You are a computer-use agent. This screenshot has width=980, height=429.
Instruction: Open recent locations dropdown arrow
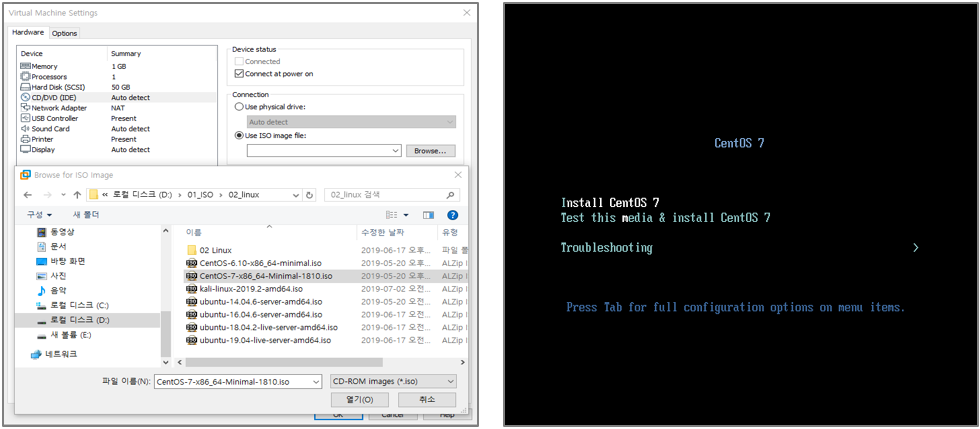(x=62, y=194)
